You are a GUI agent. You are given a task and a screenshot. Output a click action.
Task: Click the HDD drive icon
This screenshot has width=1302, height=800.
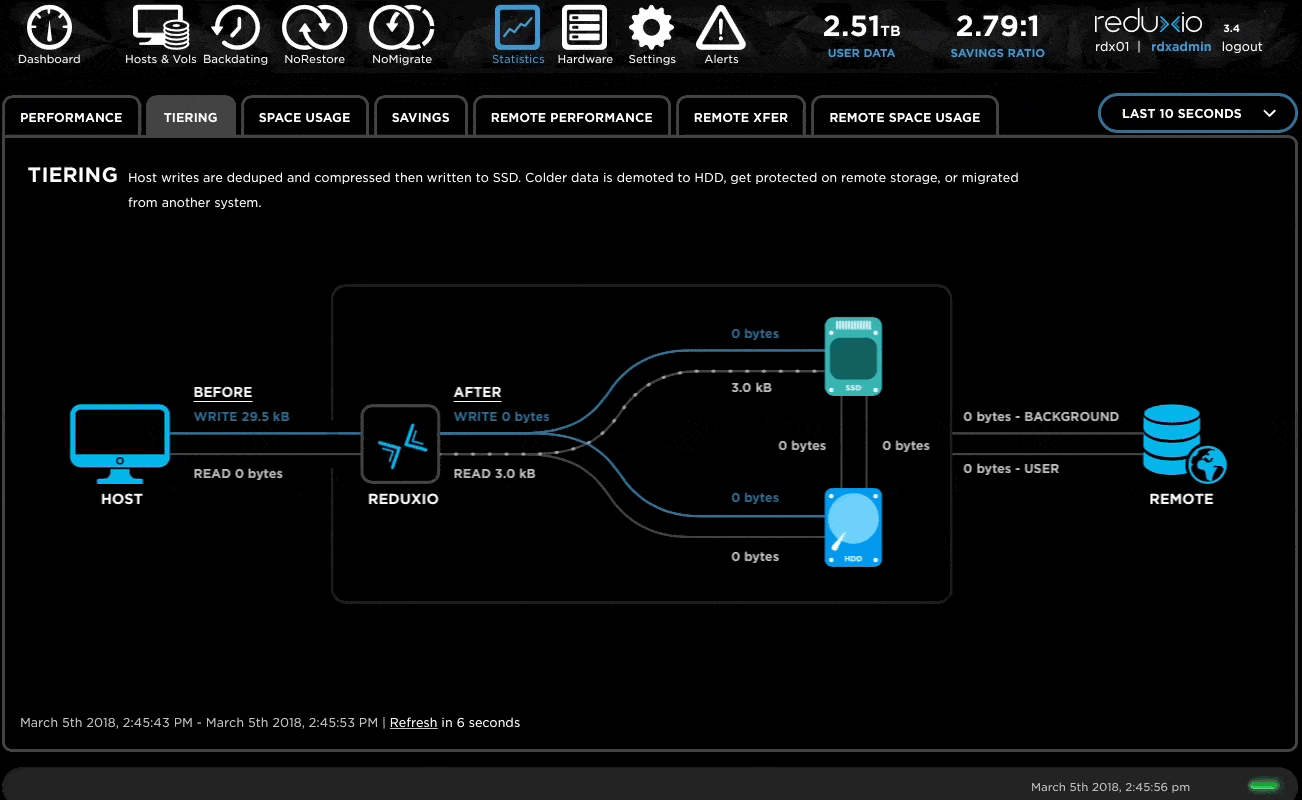click(853, 528)
